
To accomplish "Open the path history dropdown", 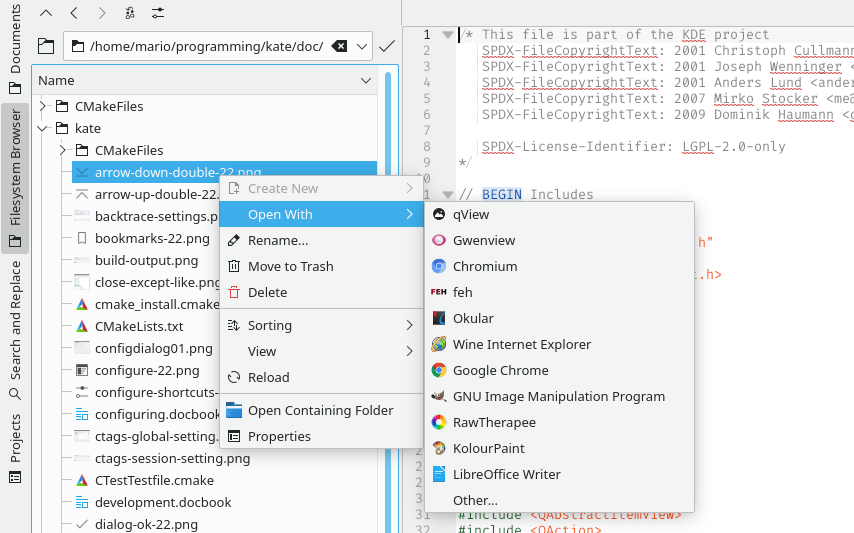I will click(x=362, y=46).
